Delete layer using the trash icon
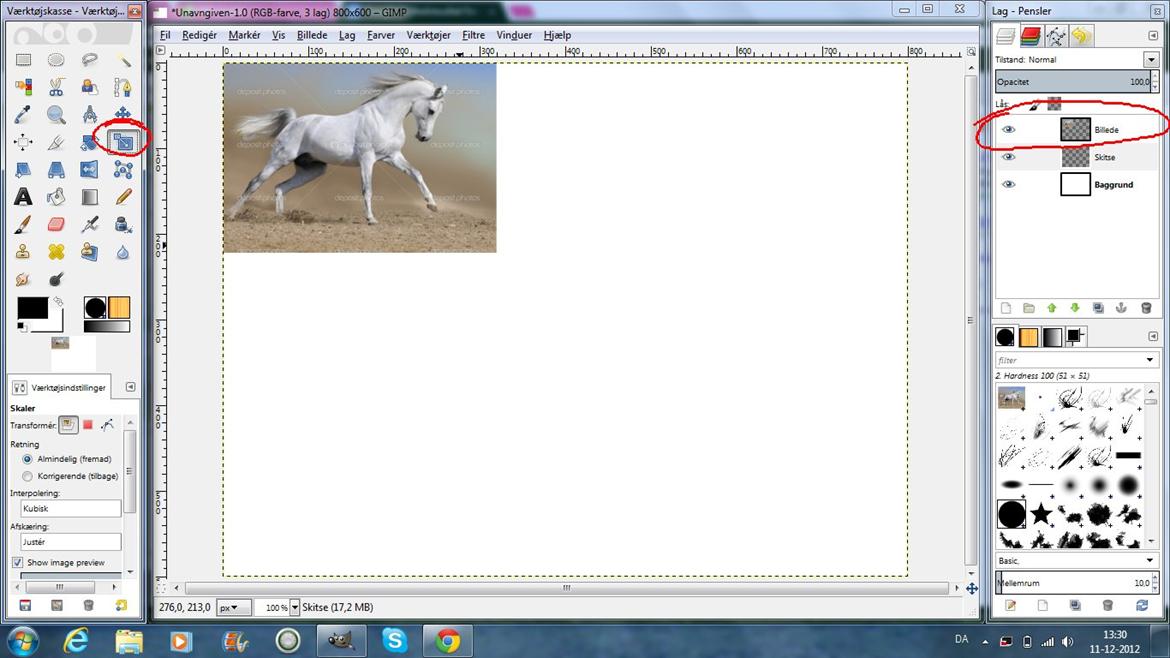This screenshot has height=658, width=1170. pyautogui.click(x=1146, y=308)
